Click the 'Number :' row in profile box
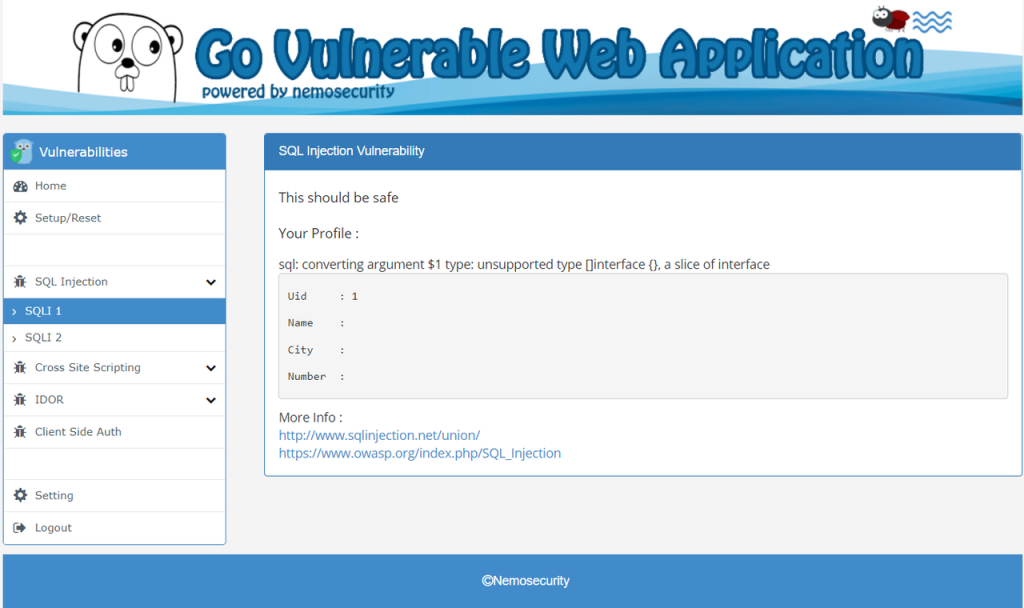1024x608 pixels. (x=316, y=377)
